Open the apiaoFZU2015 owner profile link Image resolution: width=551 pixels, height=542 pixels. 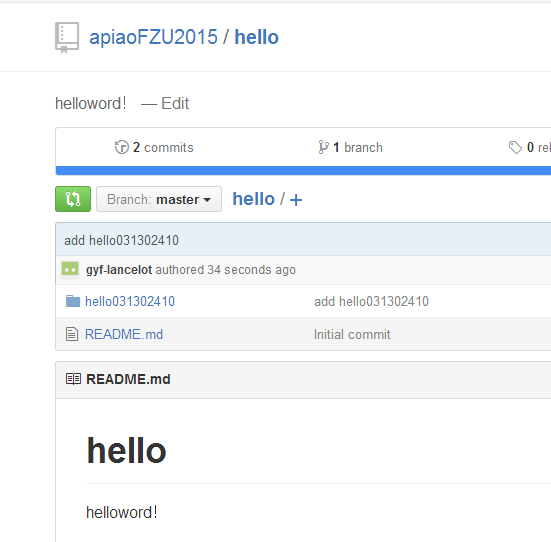(x=154, y=37)
